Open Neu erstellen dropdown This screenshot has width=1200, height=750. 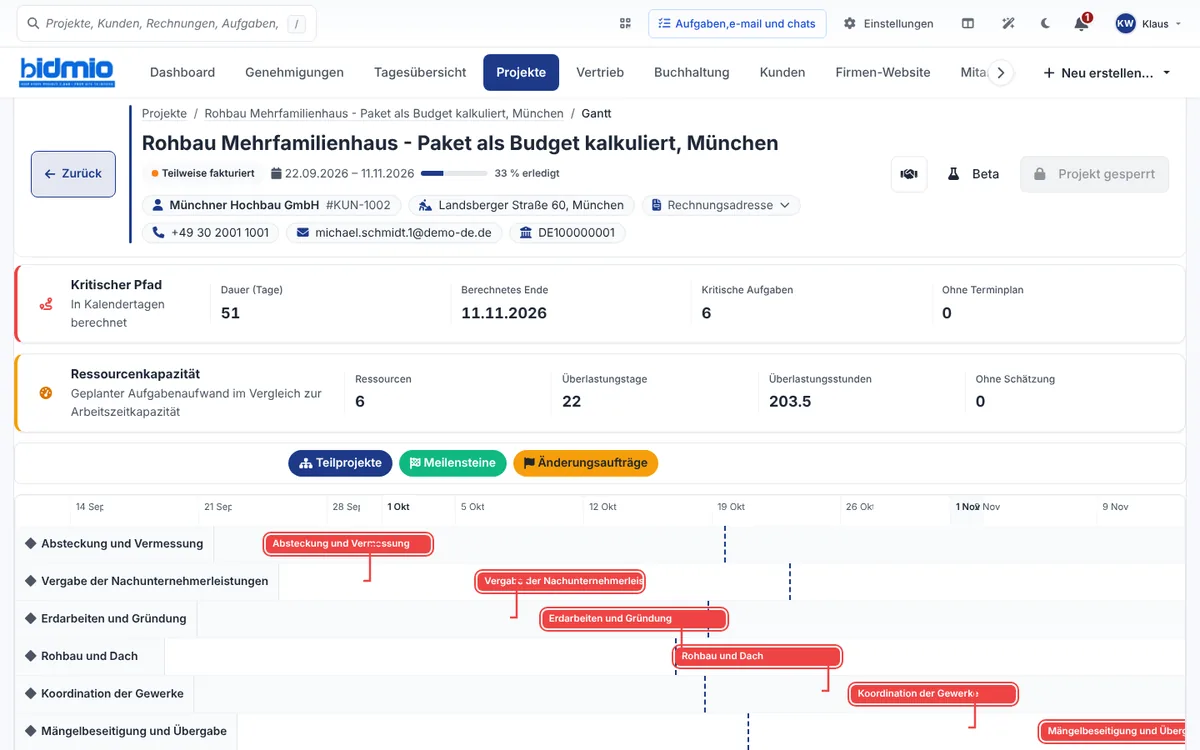pos(1107,73)
